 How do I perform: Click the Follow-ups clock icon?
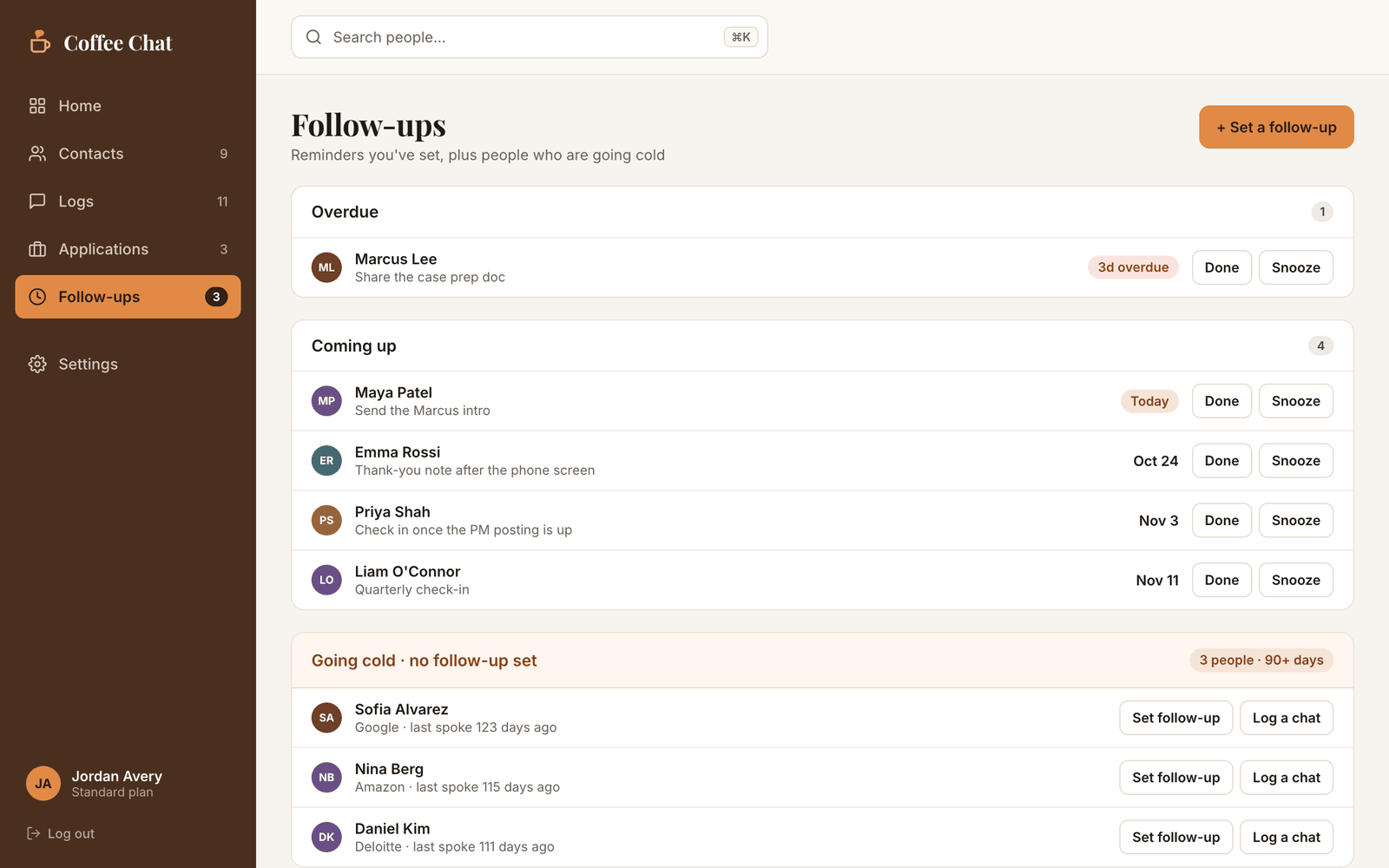click(37, 297)
